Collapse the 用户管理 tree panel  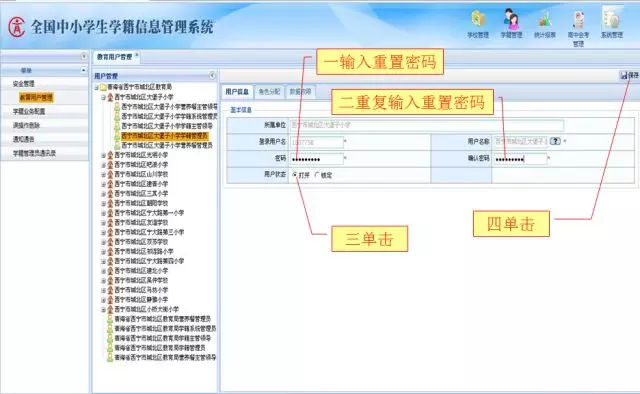[212, 76]
